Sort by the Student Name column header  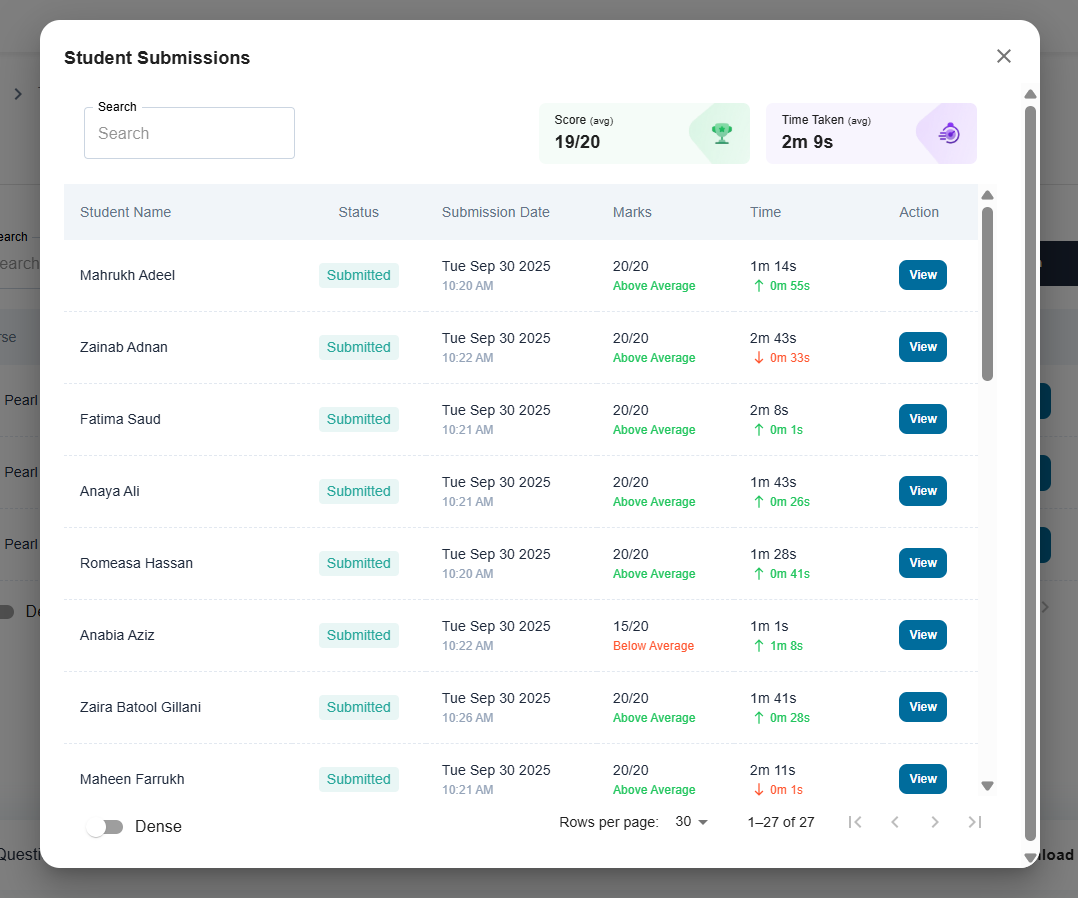[x=125, y=212]
